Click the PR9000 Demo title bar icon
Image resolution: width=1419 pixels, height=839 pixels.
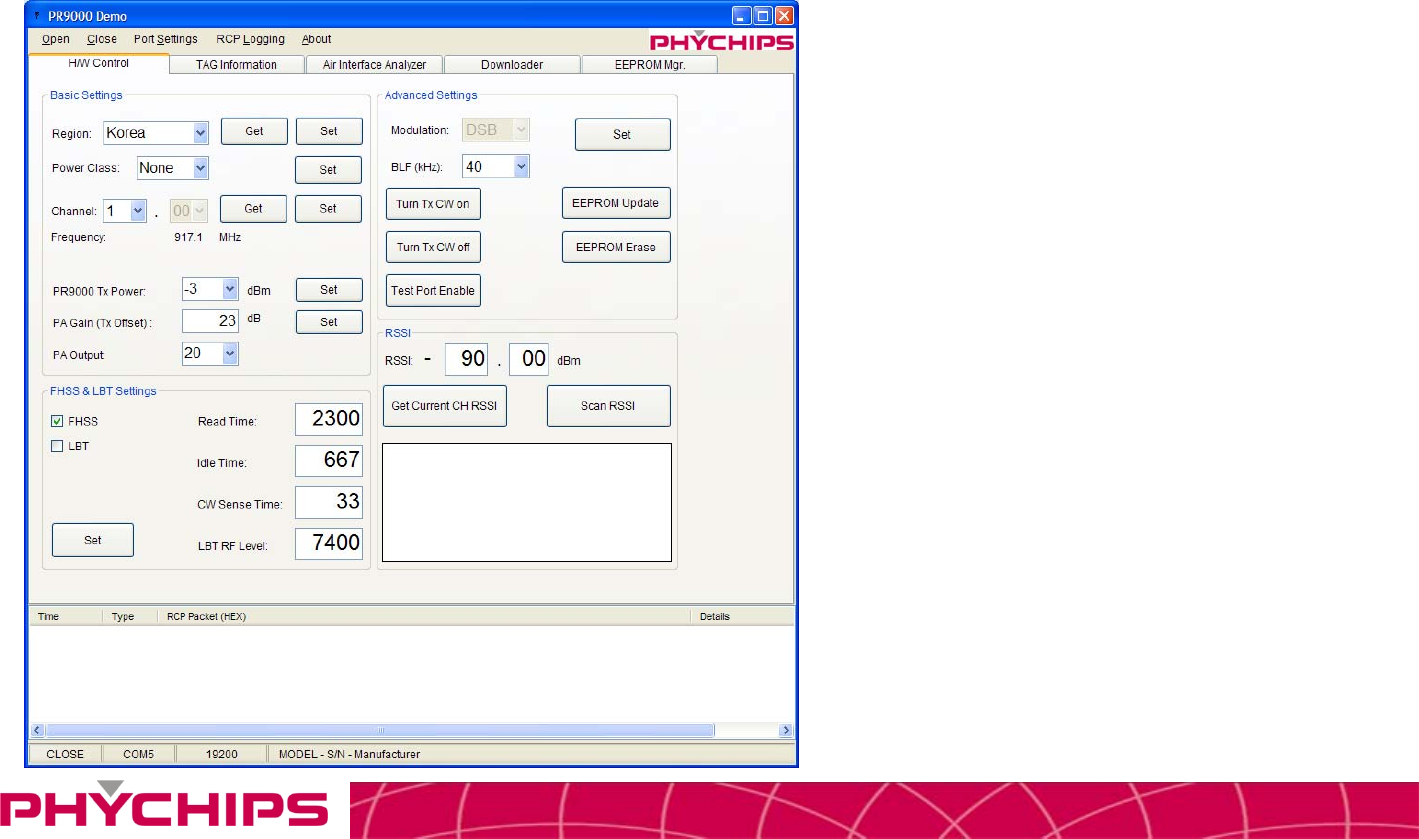pyautogui.click(x=37, y=16)
